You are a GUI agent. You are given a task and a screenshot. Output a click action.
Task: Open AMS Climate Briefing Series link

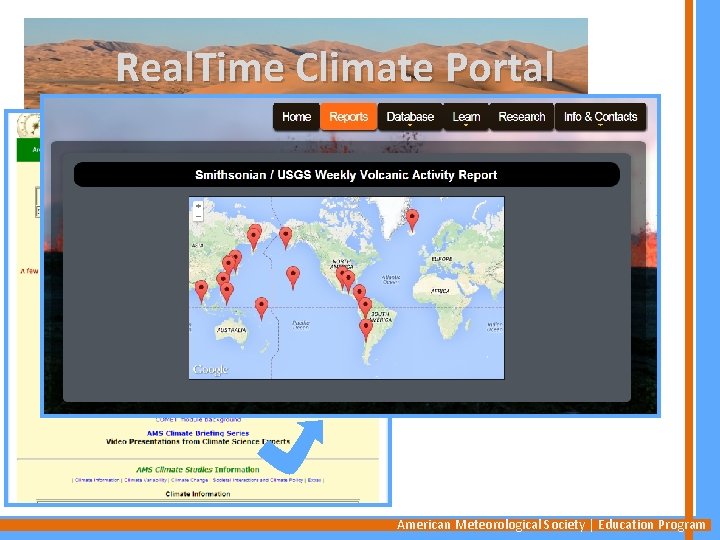tap(198, 433)
